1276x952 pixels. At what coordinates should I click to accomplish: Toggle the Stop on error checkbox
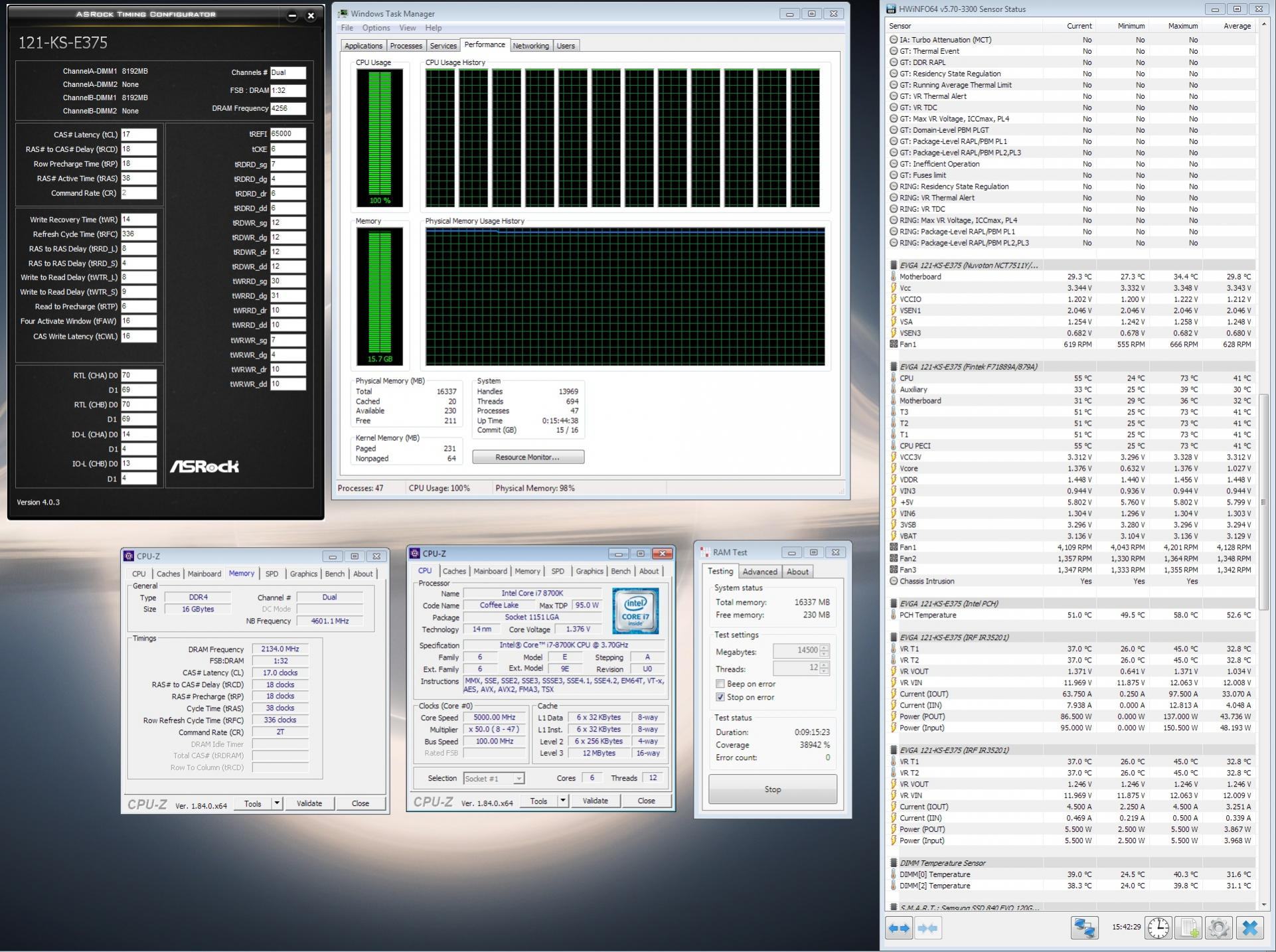click(x=720, y=698)
